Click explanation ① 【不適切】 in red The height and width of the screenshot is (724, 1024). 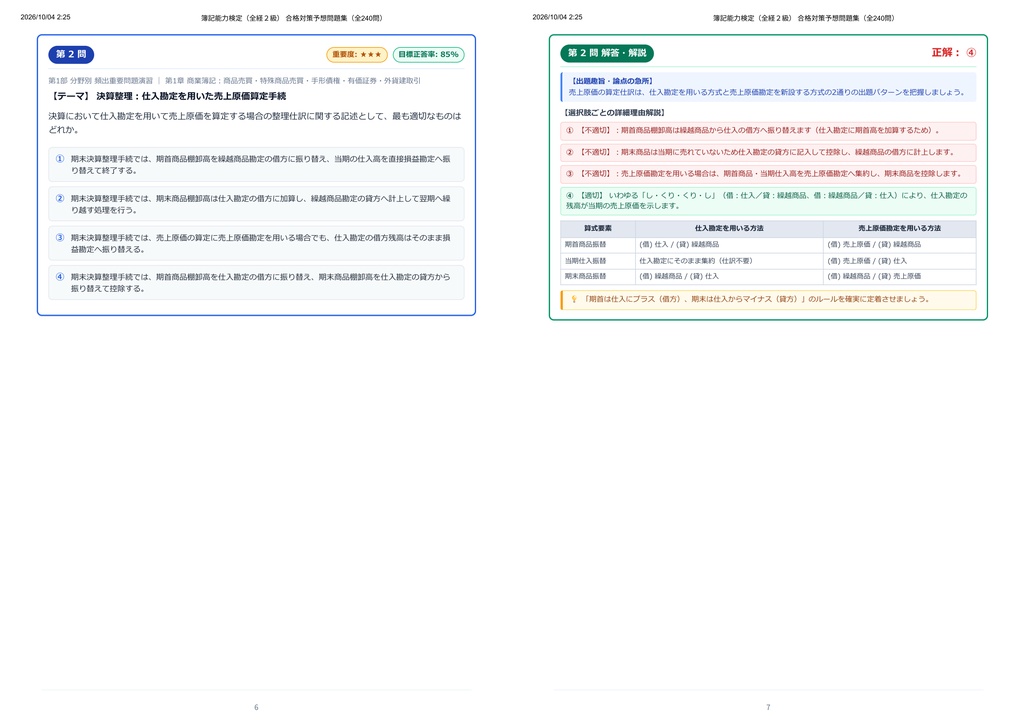pyautogui.click(x=768, y=131)
